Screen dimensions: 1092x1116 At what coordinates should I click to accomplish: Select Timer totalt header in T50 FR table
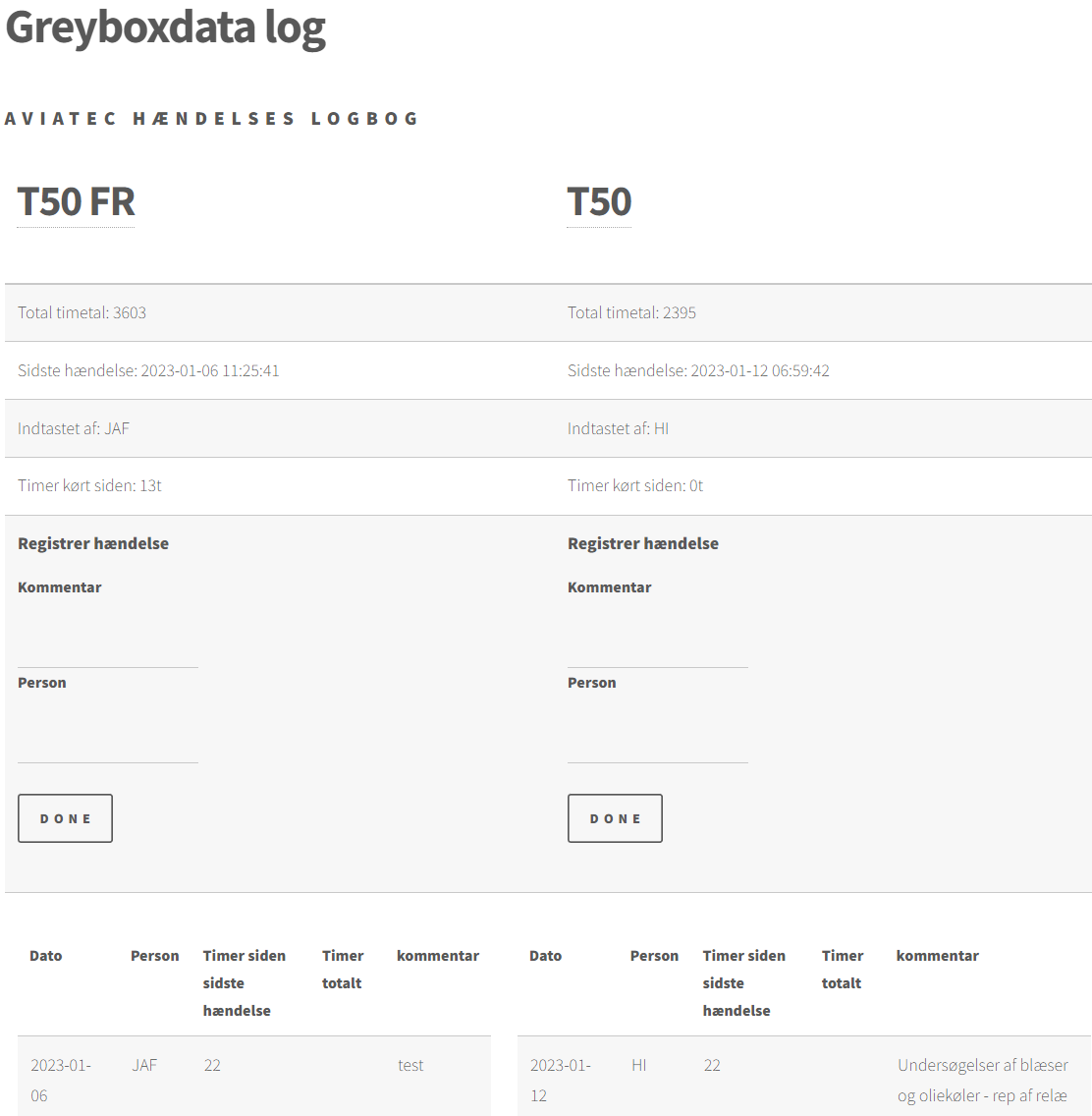343,969
